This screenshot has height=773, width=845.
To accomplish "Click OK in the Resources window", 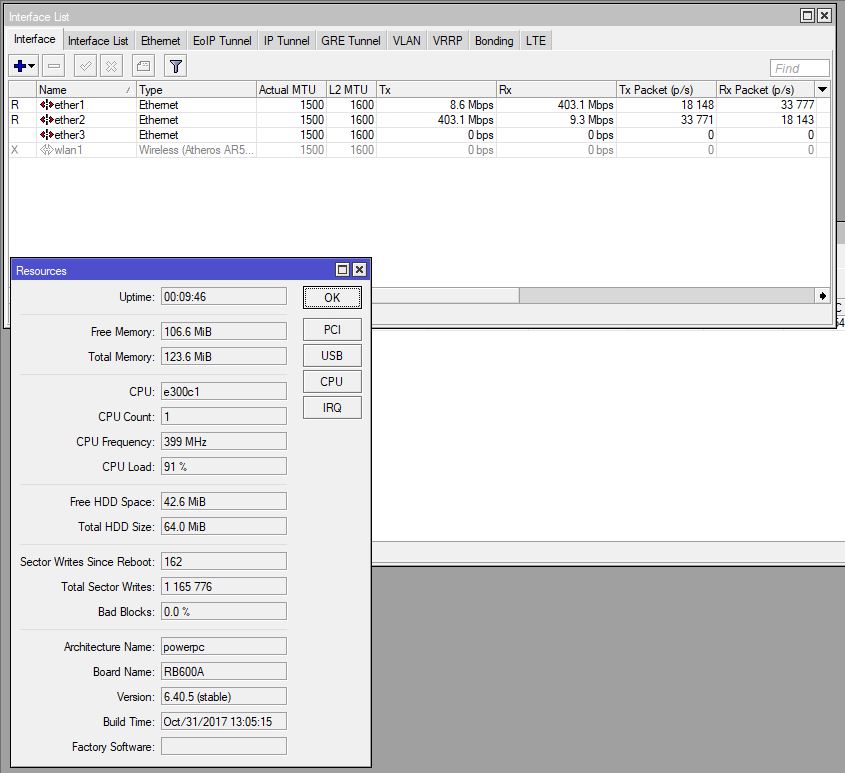I will click(x=332, y=298).
